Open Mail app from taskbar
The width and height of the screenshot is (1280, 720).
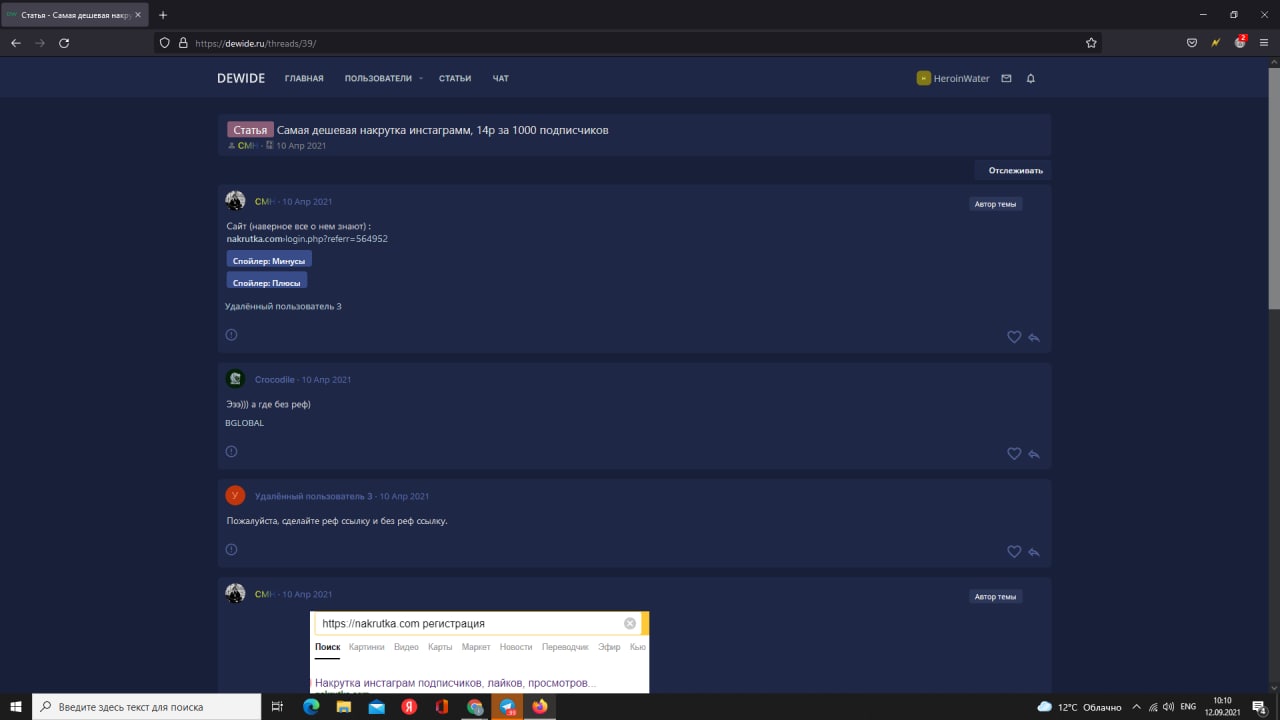[376, 706]
